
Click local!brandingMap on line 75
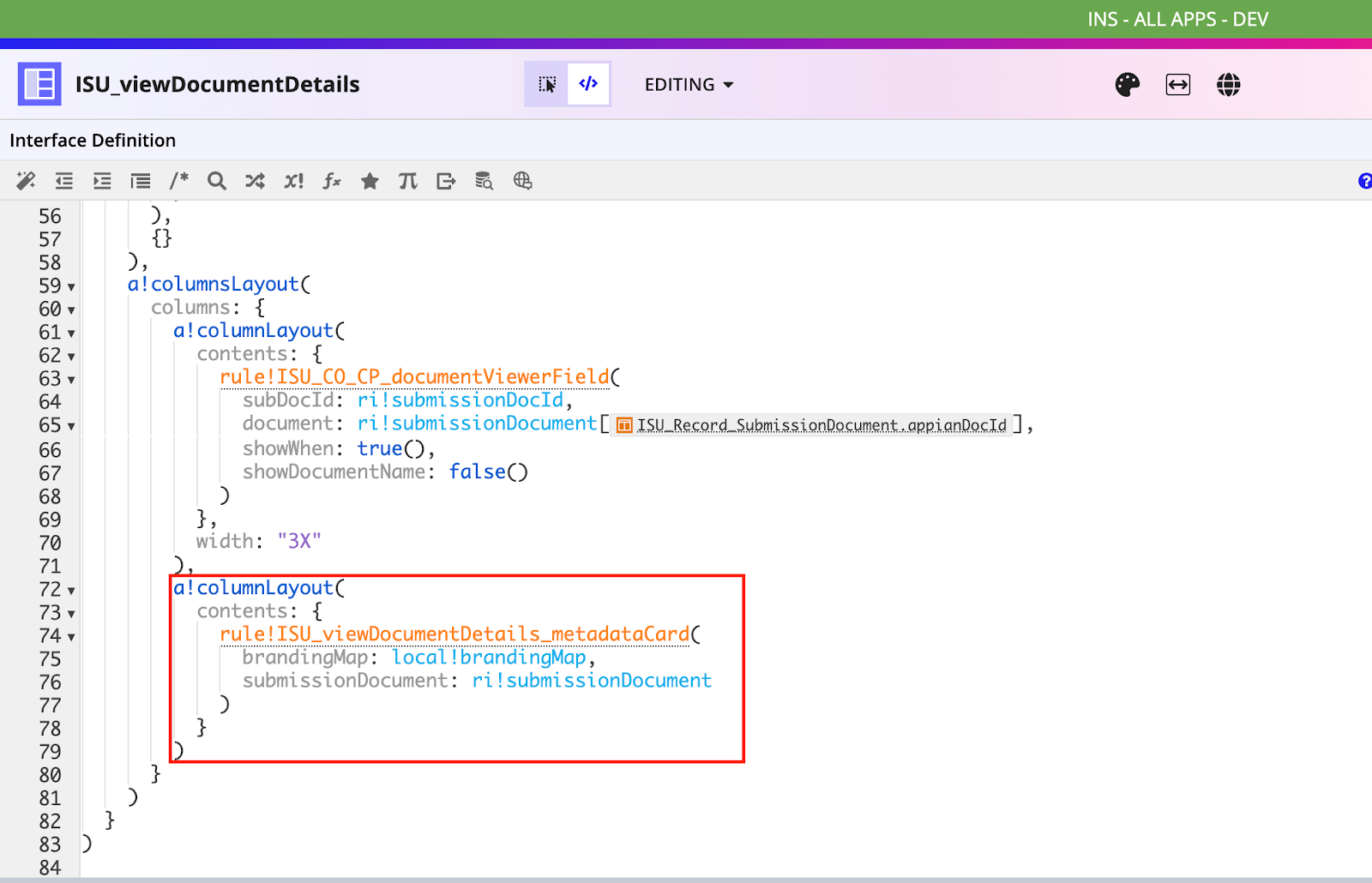tap(489, 658)
